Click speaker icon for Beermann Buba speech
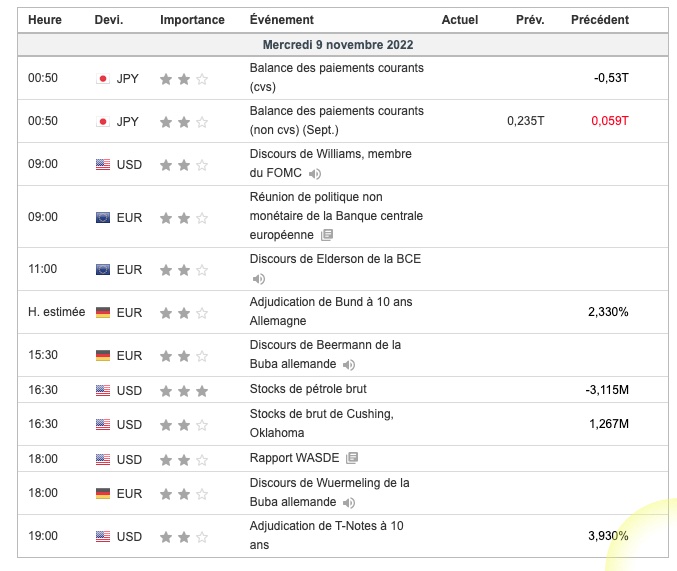677x571 pixels. tap(349, 365)
